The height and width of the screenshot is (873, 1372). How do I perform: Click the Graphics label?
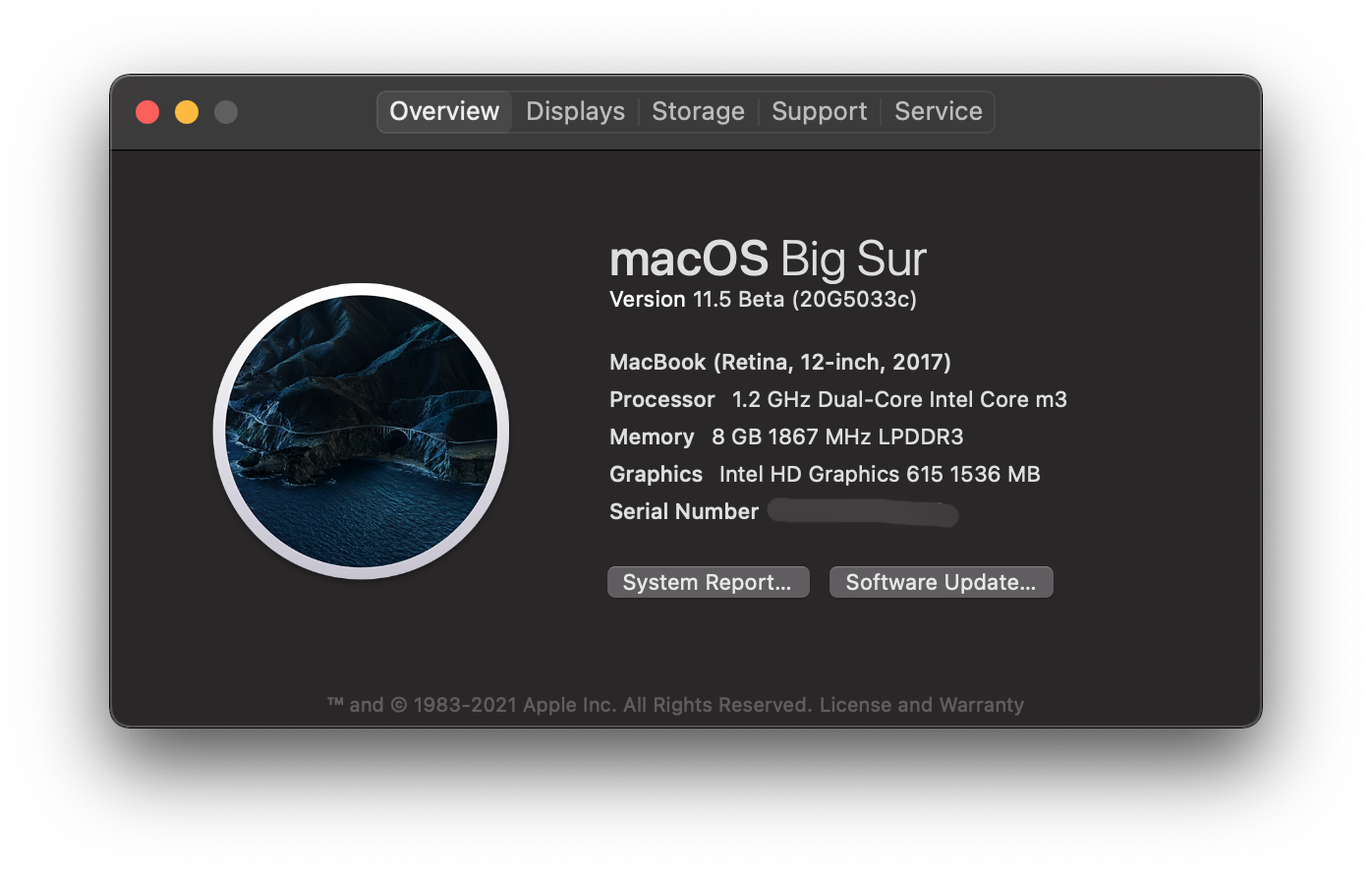tap(656, 474)
